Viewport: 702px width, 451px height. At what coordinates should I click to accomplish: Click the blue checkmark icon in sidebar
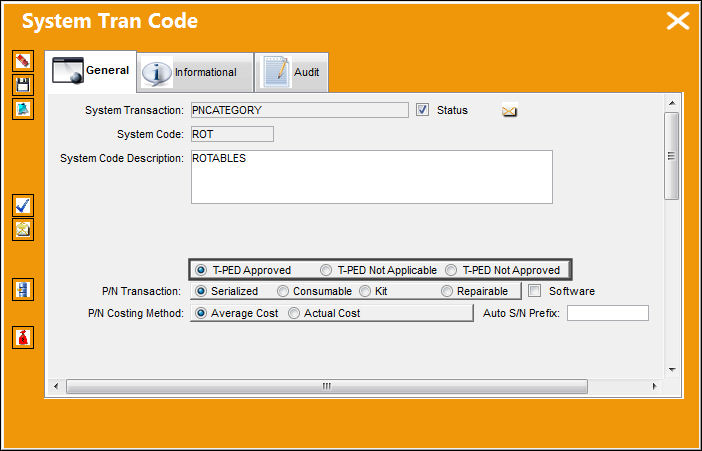pyautogui.click(x=23, y=206)
